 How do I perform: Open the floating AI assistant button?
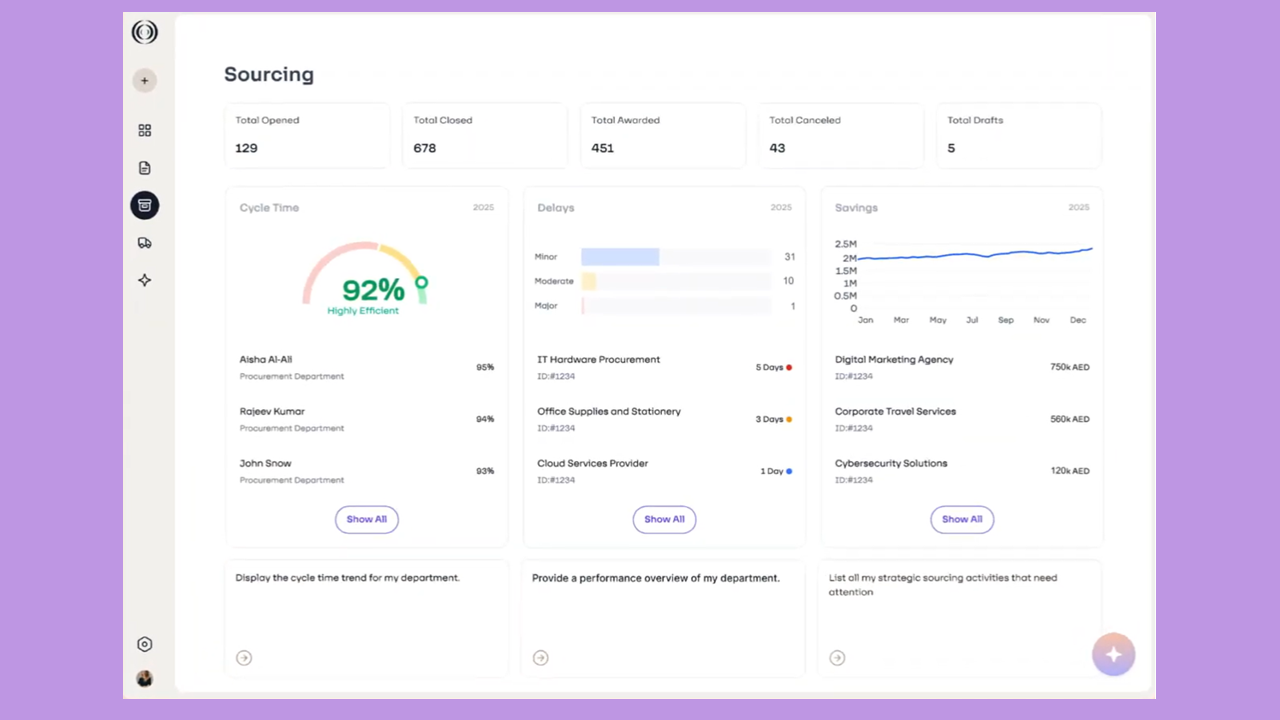pos(1113,655)
